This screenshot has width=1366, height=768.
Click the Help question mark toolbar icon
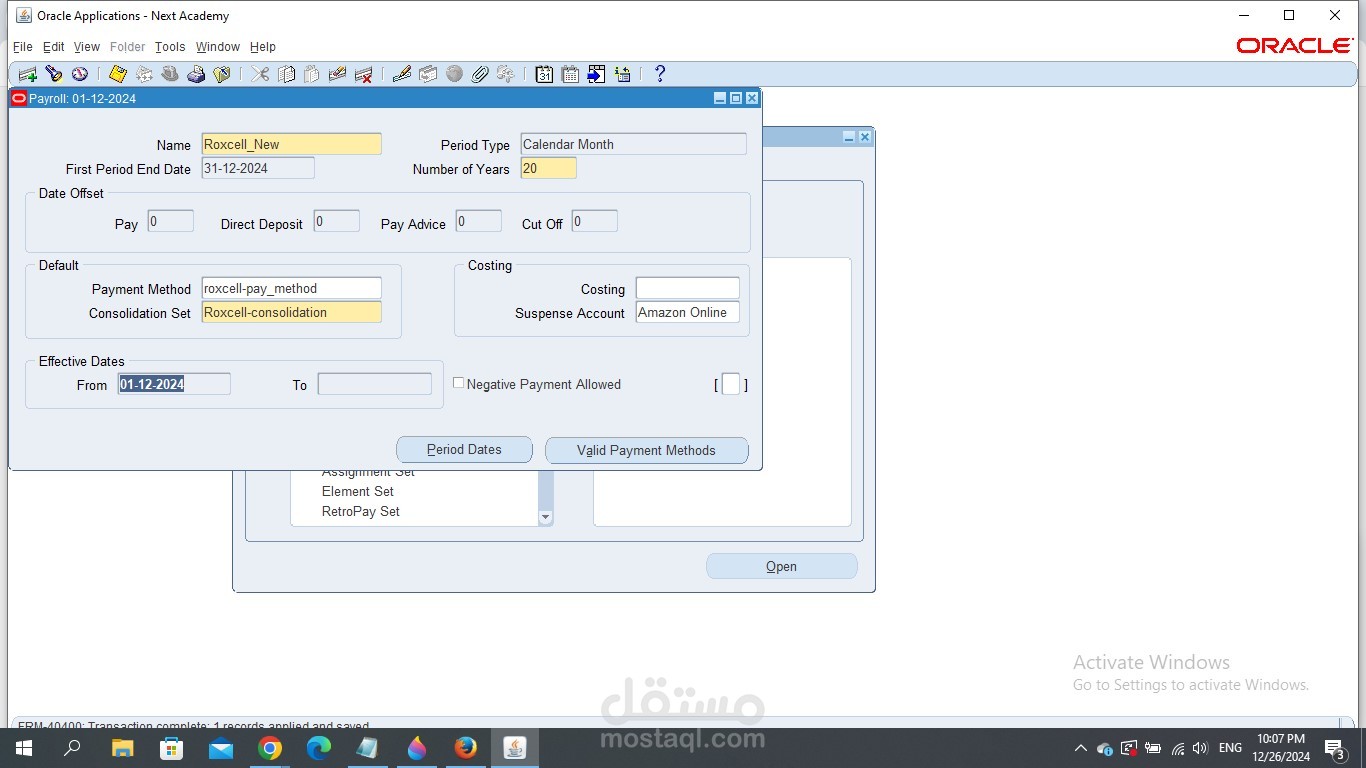[660, 74]
